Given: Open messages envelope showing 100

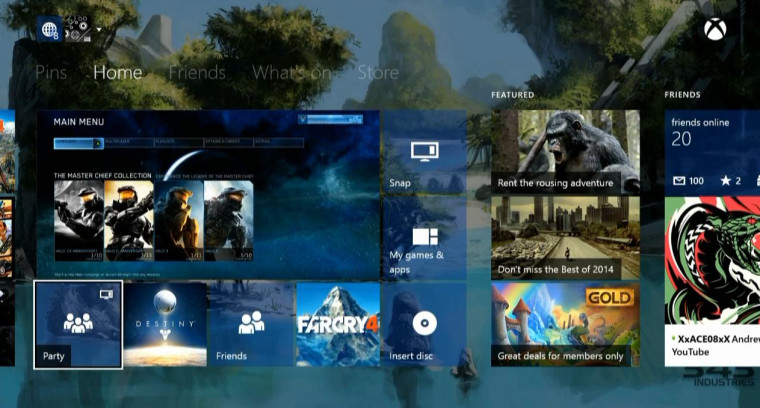Looking at the screenshot, I should point(688,181).
